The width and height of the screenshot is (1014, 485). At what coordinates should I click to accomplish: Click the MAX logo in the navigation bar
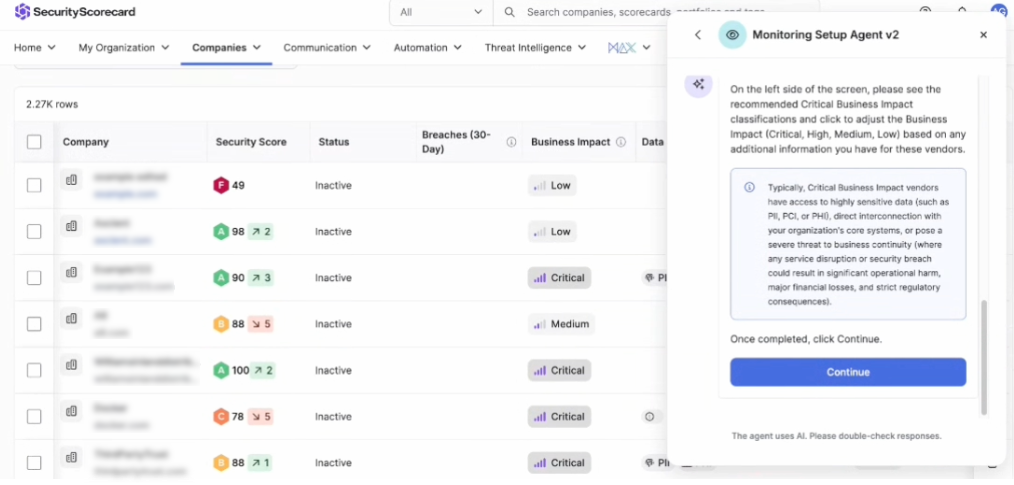(x=621, y=48)
